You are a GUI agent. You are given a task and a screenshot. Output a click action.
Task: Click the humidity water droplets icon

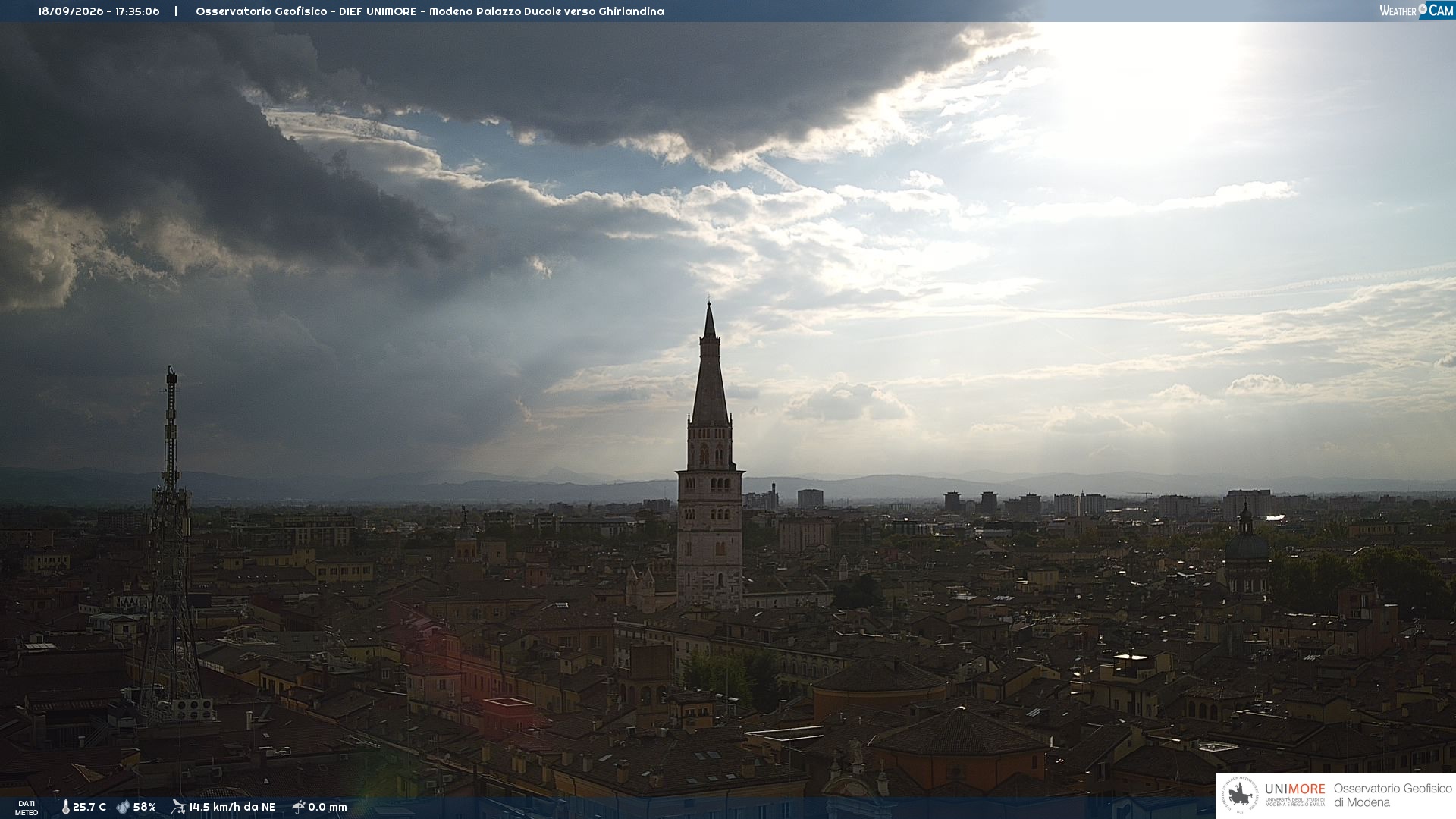[123, 807]
